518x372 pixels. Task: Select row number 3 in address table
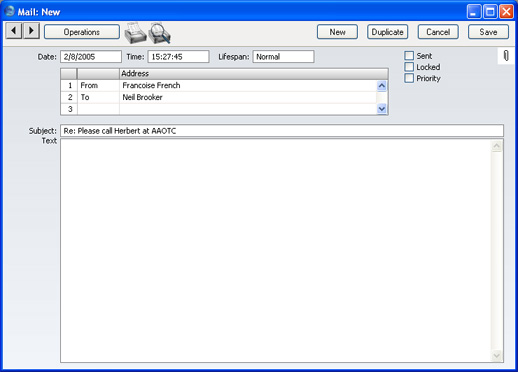pos(69,109)
